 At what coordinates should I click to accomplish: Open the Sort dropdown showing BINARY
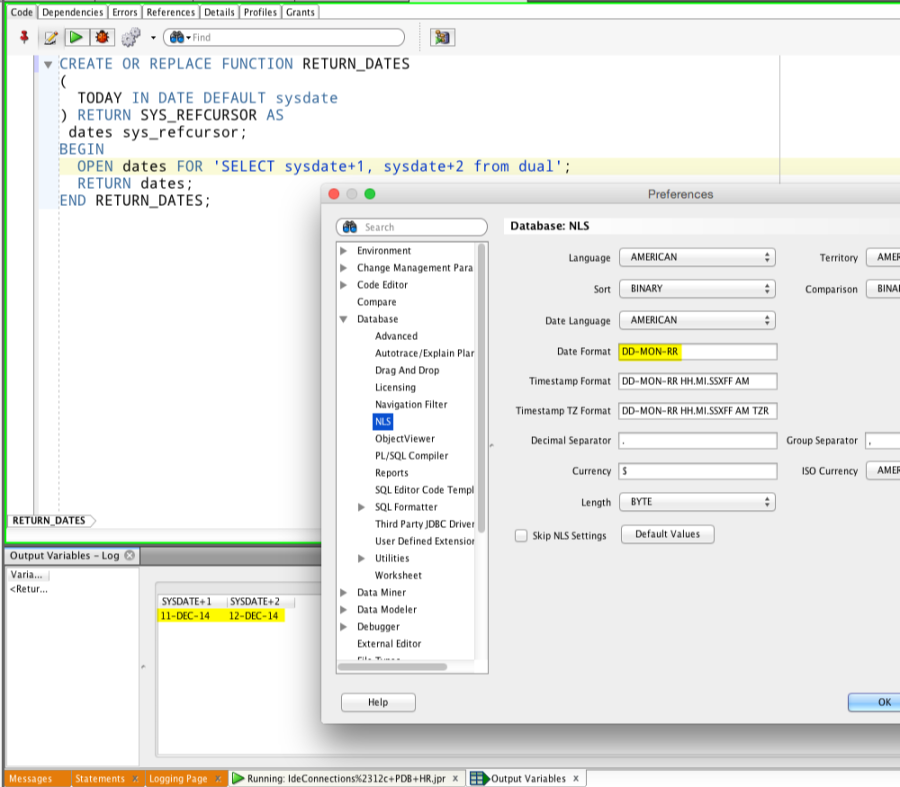tap(697, 288)
